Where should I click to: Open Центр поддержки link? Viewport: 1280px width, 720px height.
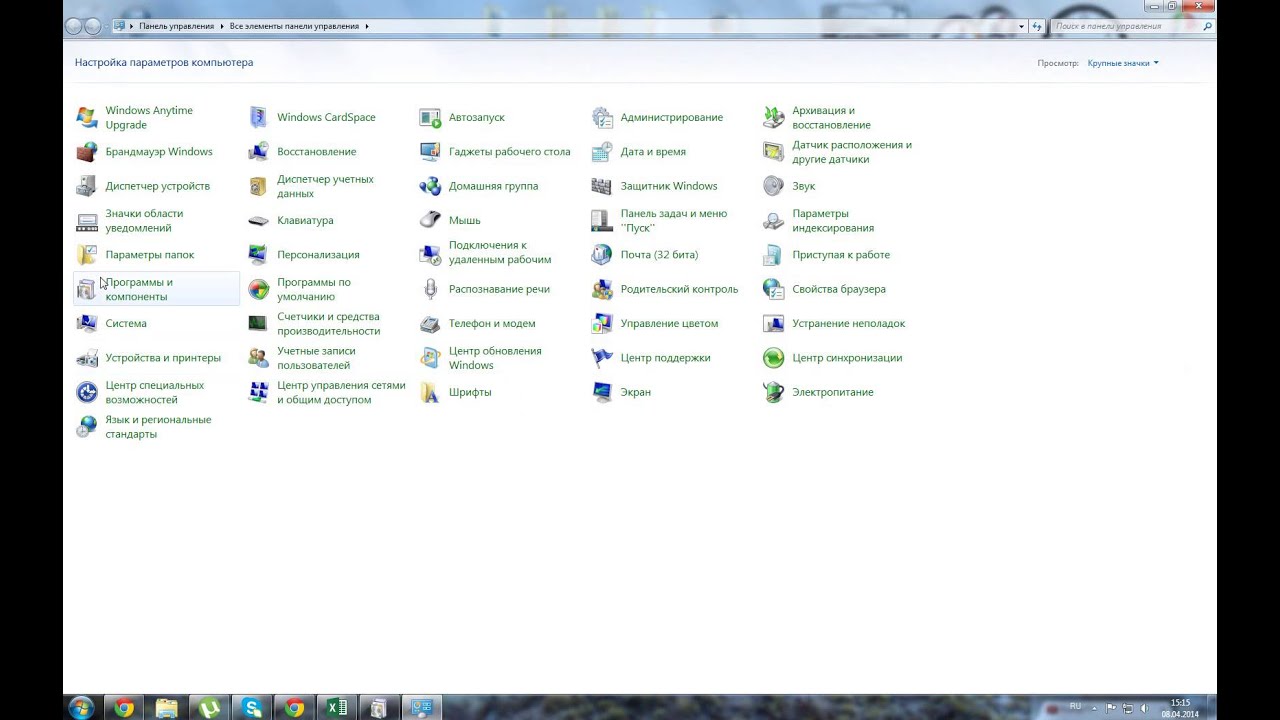[665, 358]
